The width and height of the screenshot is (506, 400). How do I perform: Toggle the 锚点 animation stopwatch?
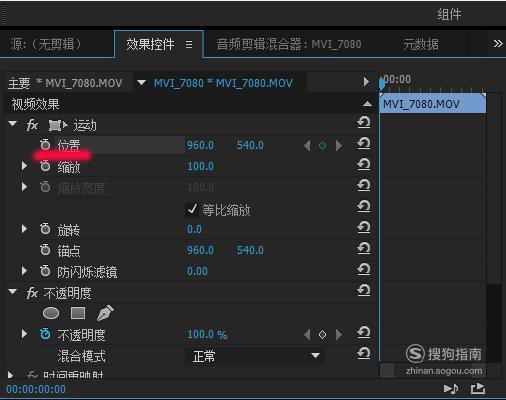pyautogui.click(x=45, y=250)
